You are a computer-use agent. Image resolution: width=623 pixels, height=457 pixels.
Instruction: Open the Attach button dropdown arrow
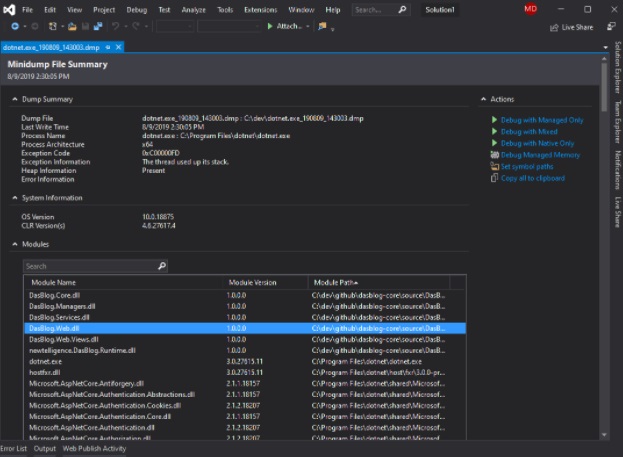pyautogui.click(x=308, y=27)
